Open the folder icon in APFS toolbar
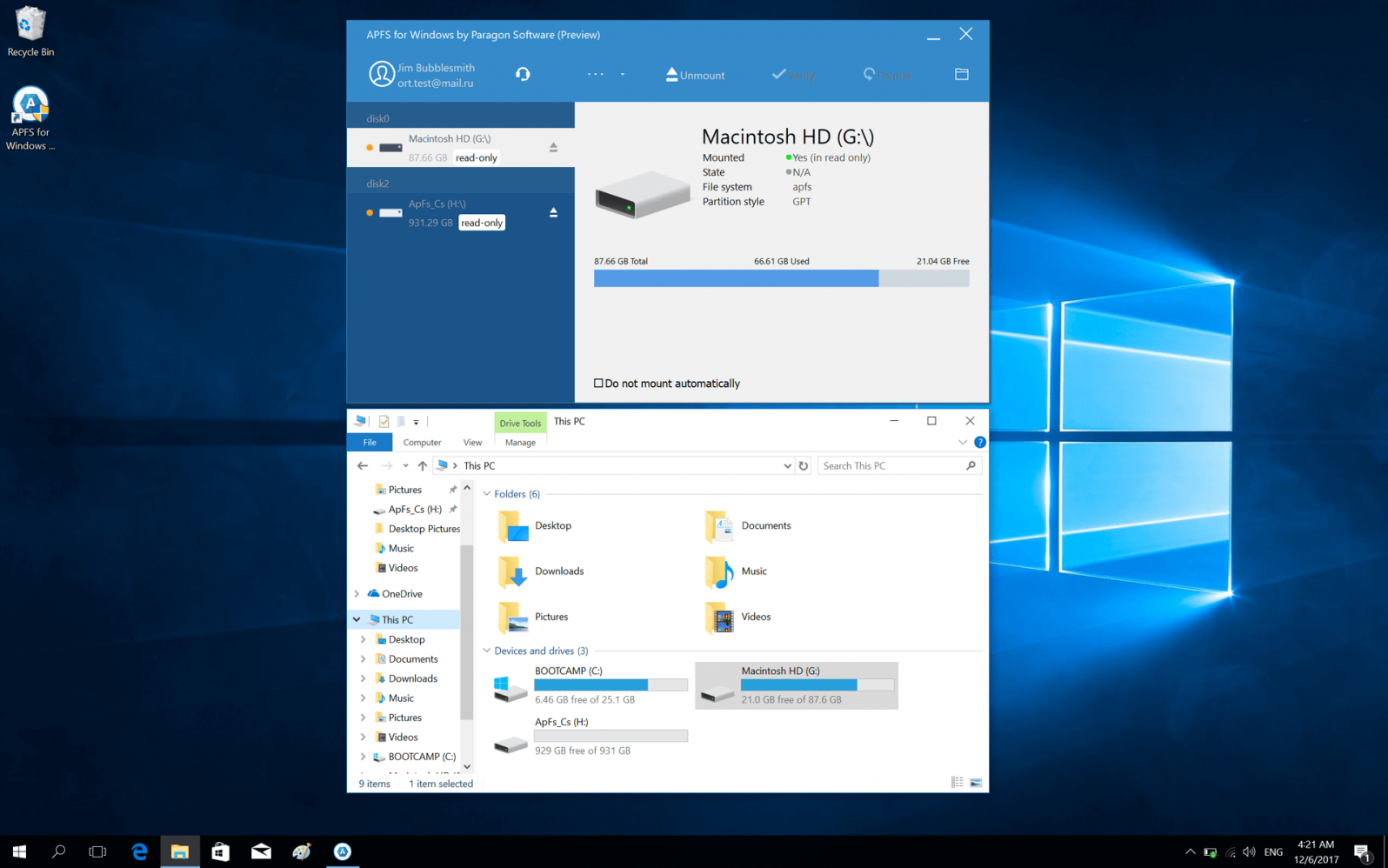Viewport: 1388px width, 868px height. 961,75
